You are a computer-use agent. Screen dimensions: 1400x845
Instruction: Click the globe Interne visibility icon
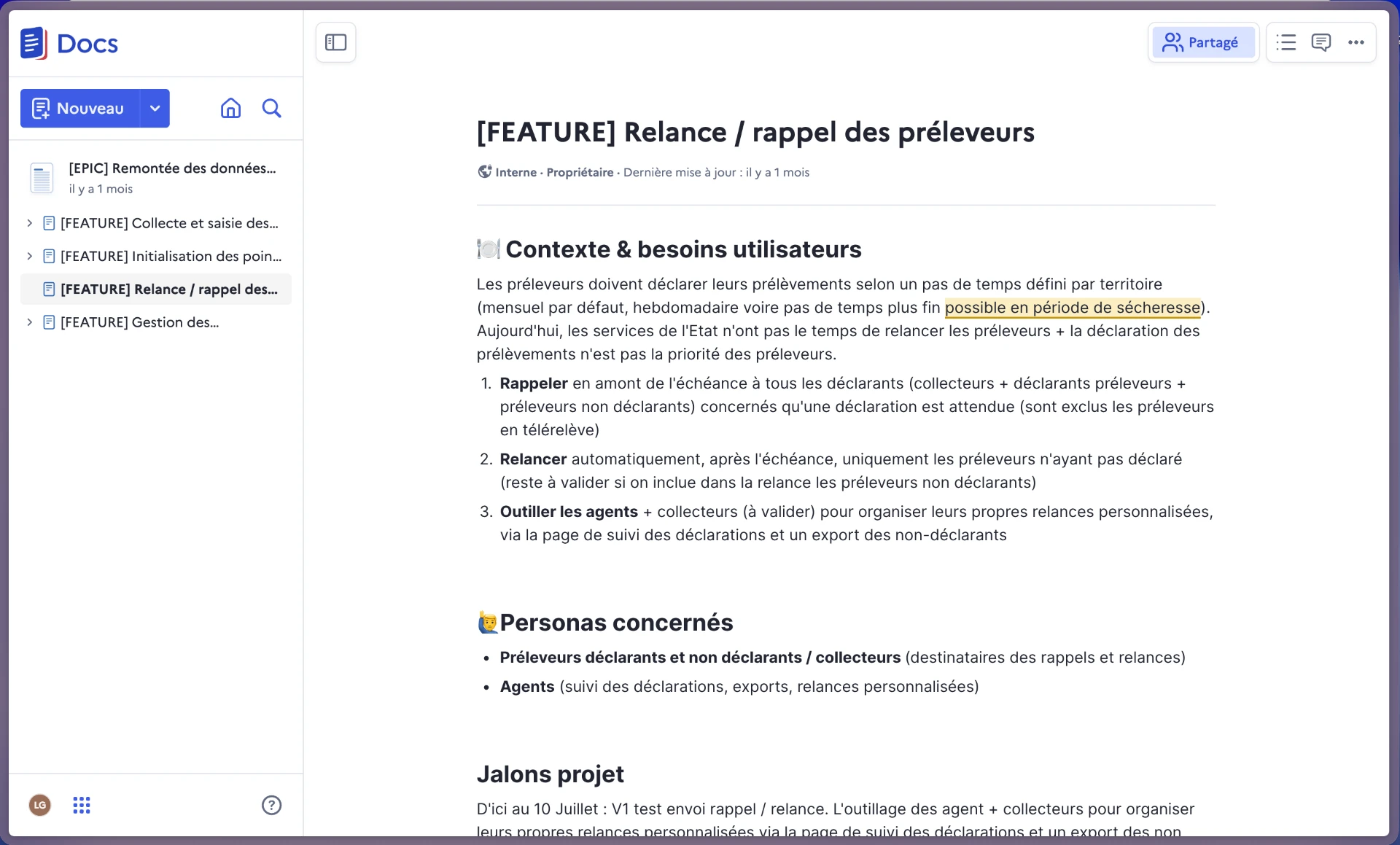pos(484,172)
